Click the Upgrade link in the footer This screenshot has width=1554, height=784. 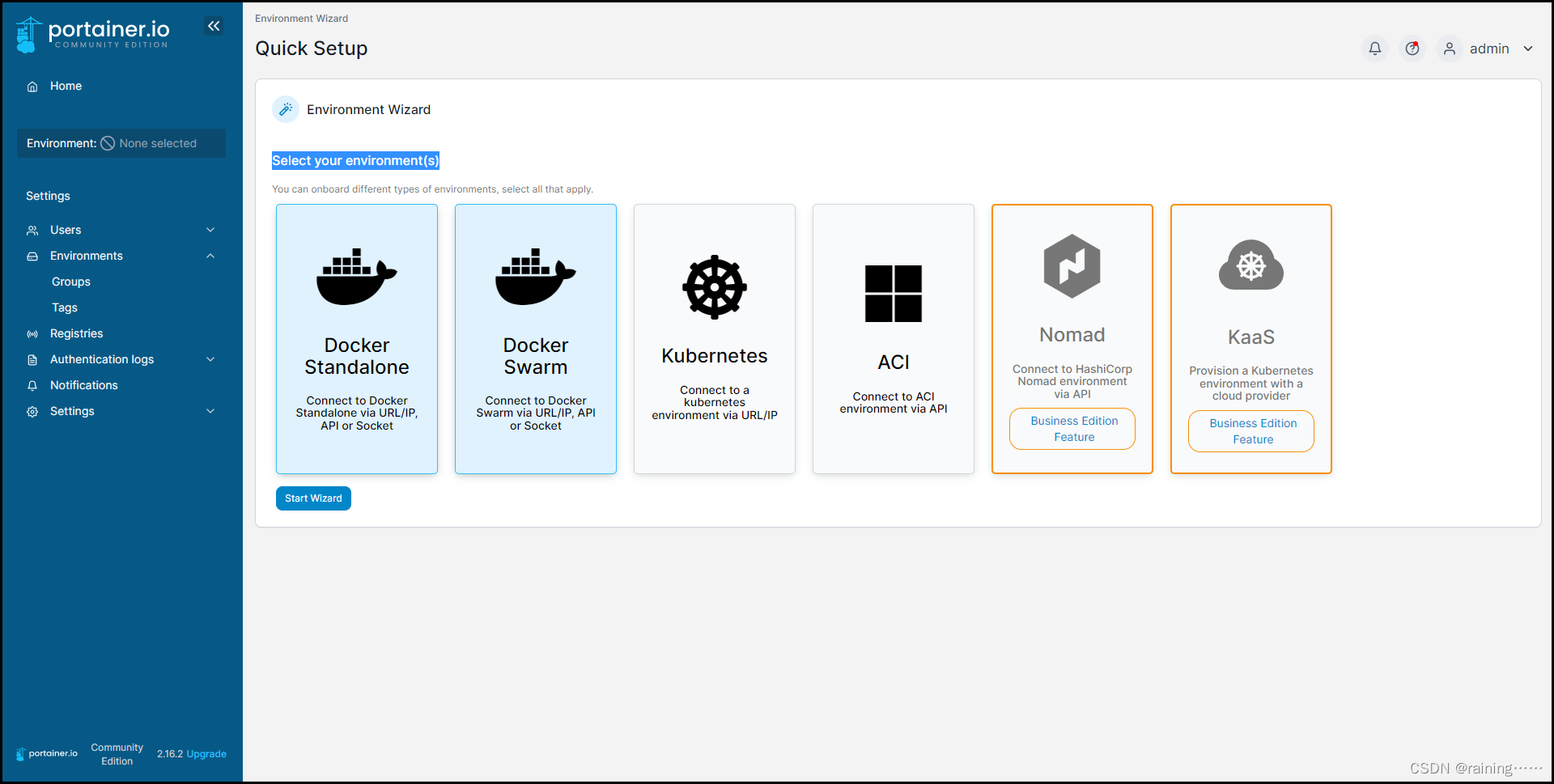[x=206, y=753]
